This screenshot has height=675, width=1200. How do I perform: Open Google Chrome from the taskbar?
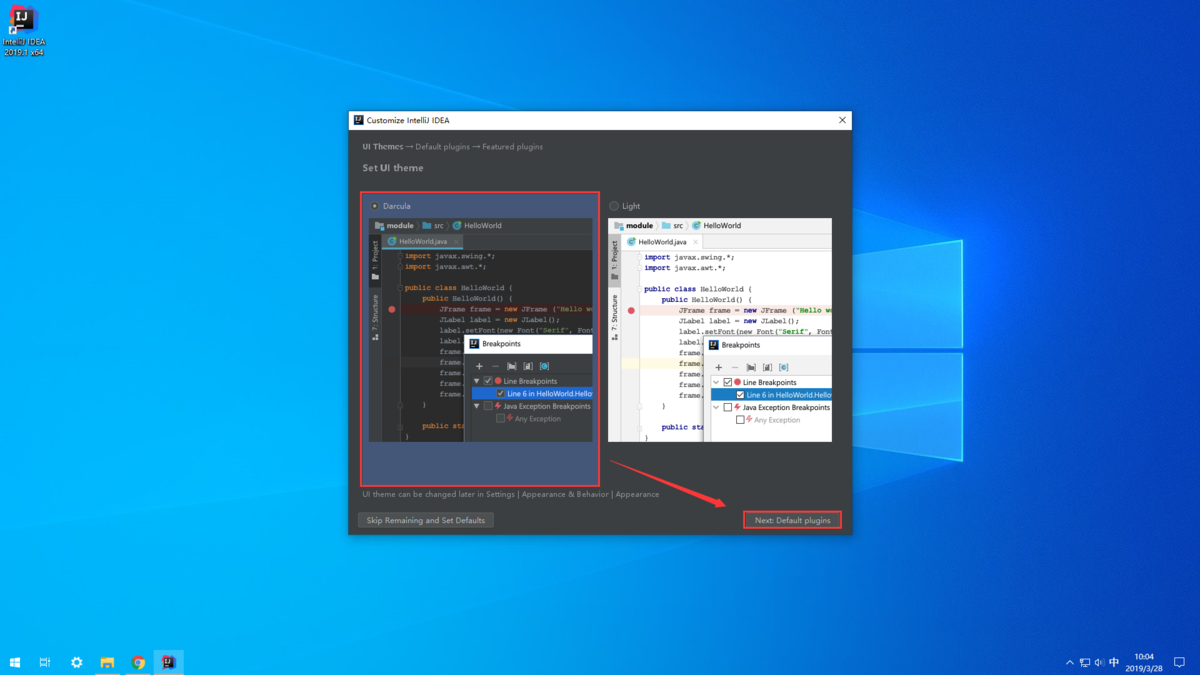(x=138, y=662)
